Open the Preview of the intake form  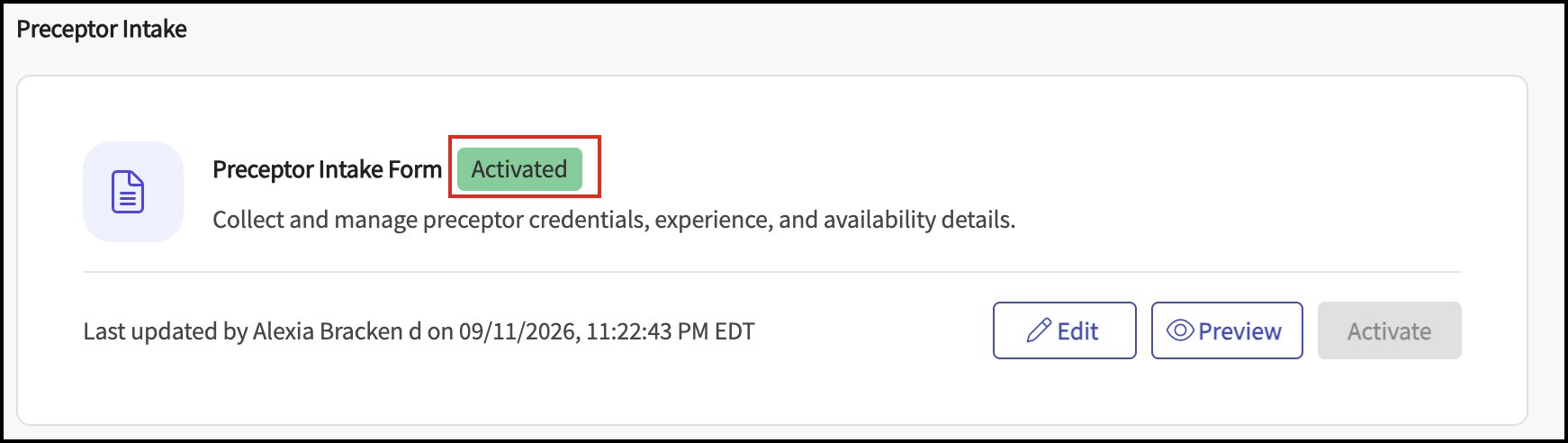(1227, 330)
